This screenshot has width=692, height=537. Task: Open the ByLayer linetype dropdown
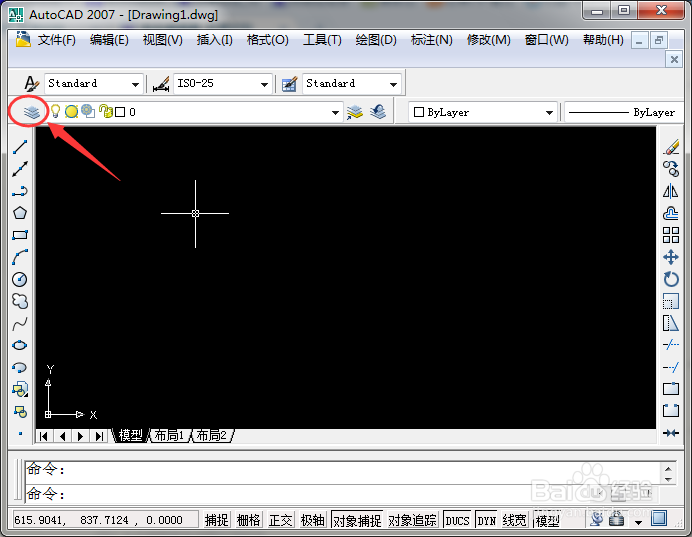point(624,113)
